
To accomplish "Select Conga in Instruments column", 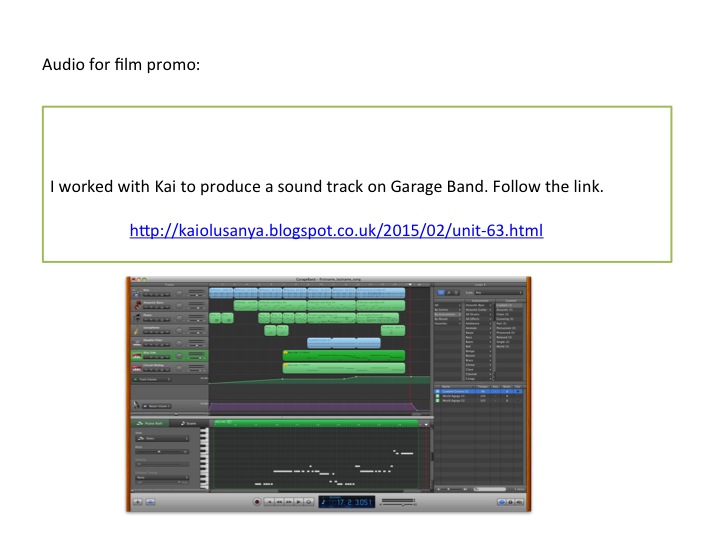I will point(478,378).
